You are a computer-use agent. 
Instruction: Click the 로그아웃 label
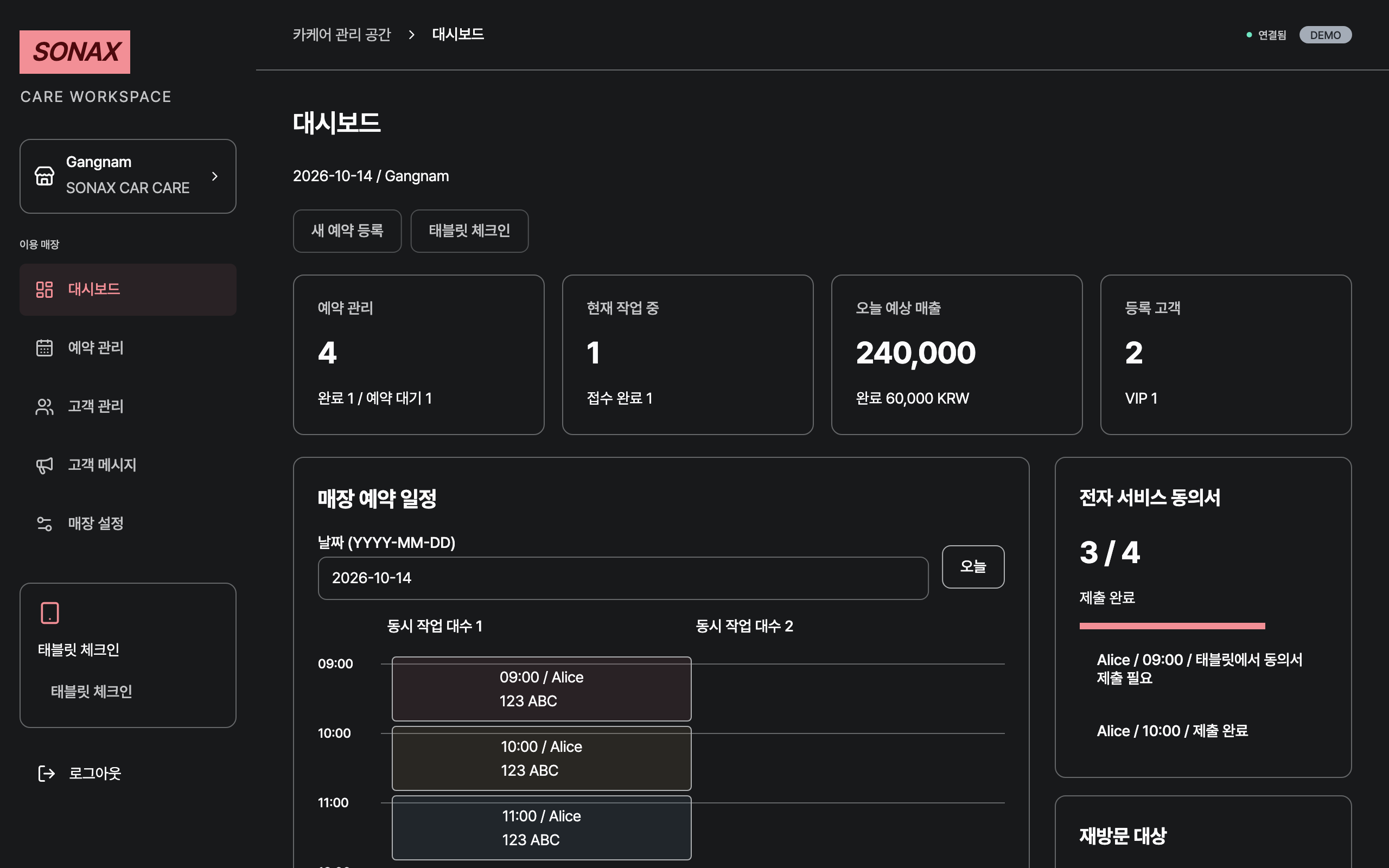(x=95, y=773)
